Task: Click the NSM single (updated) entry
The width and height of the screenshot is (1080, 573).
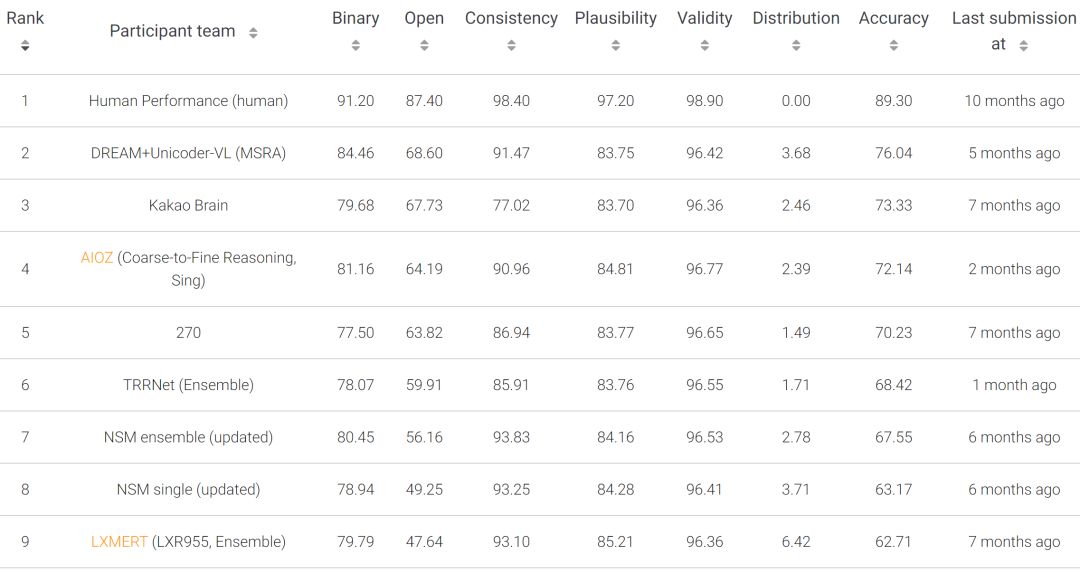Action: point(188,489)
